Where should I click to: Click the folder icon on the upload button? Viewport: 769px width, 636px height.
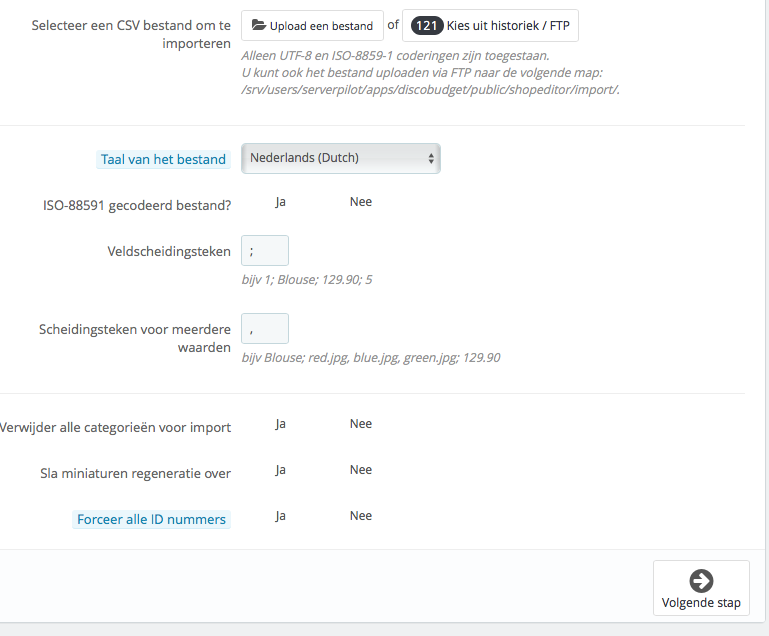(x=259, y=26)
